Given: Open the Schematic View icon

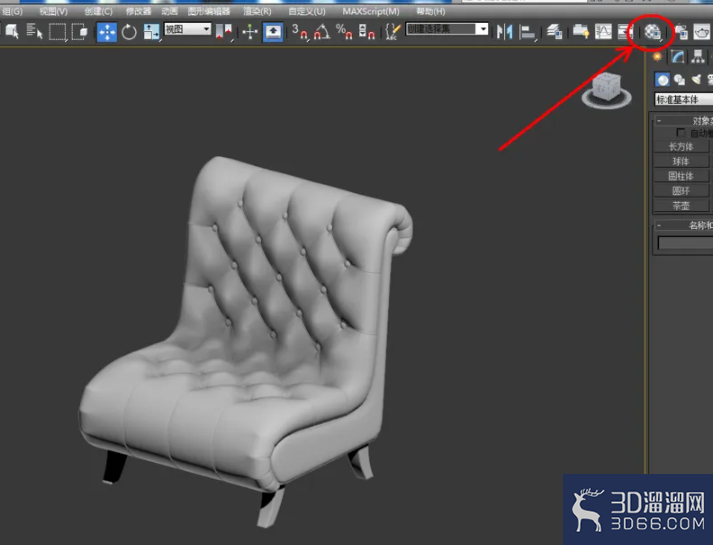Looking at the screenshot, I should coord(624,32).
